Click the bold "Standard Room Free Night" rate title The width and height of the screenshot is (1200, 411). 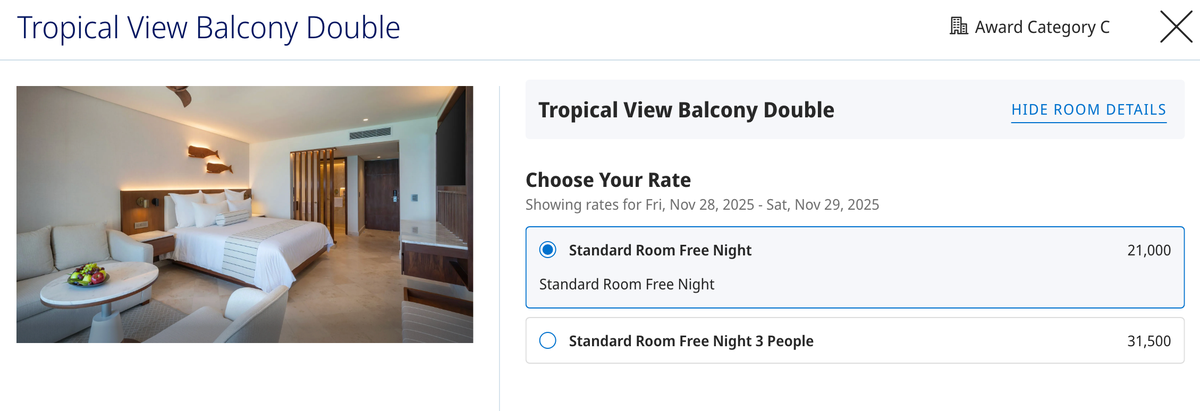660,250
